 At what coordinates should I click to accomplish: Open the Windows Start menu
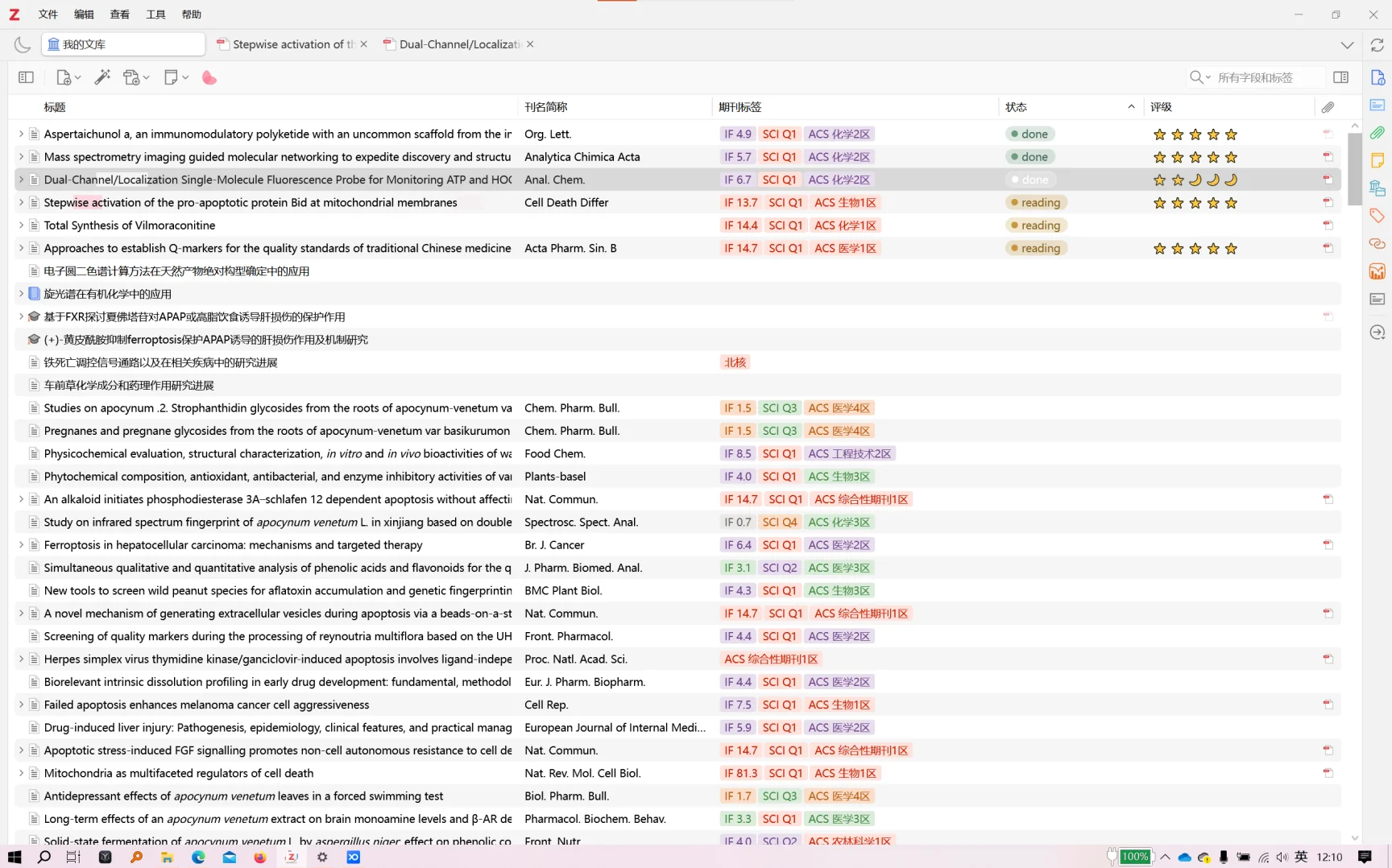(x=14, y=857)
